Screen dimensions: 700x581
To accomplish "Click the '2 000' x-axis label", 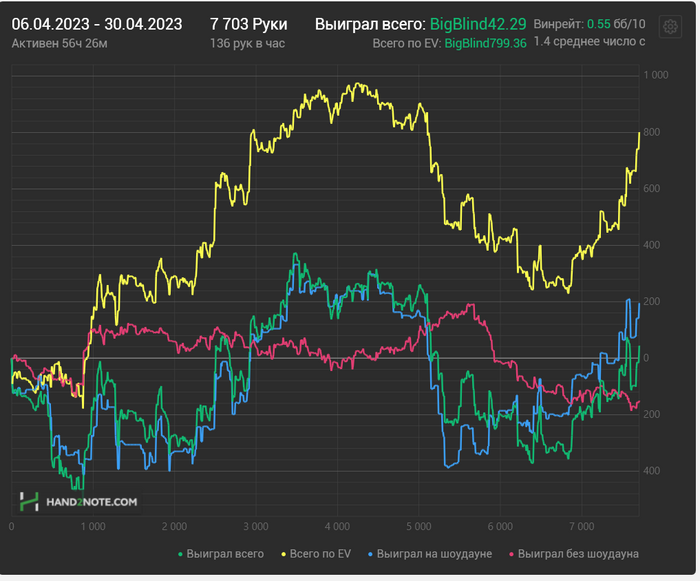I will coord(174,527).
